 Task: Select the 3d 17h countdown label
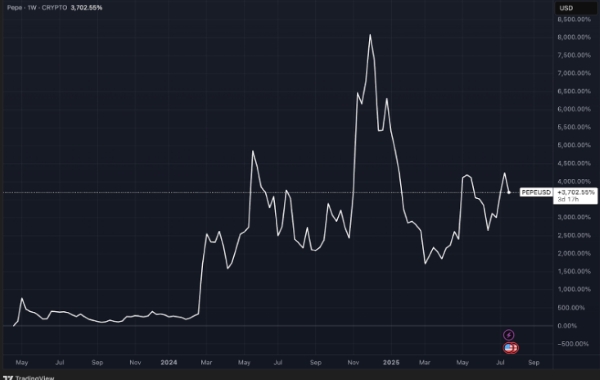pos(568,199)
